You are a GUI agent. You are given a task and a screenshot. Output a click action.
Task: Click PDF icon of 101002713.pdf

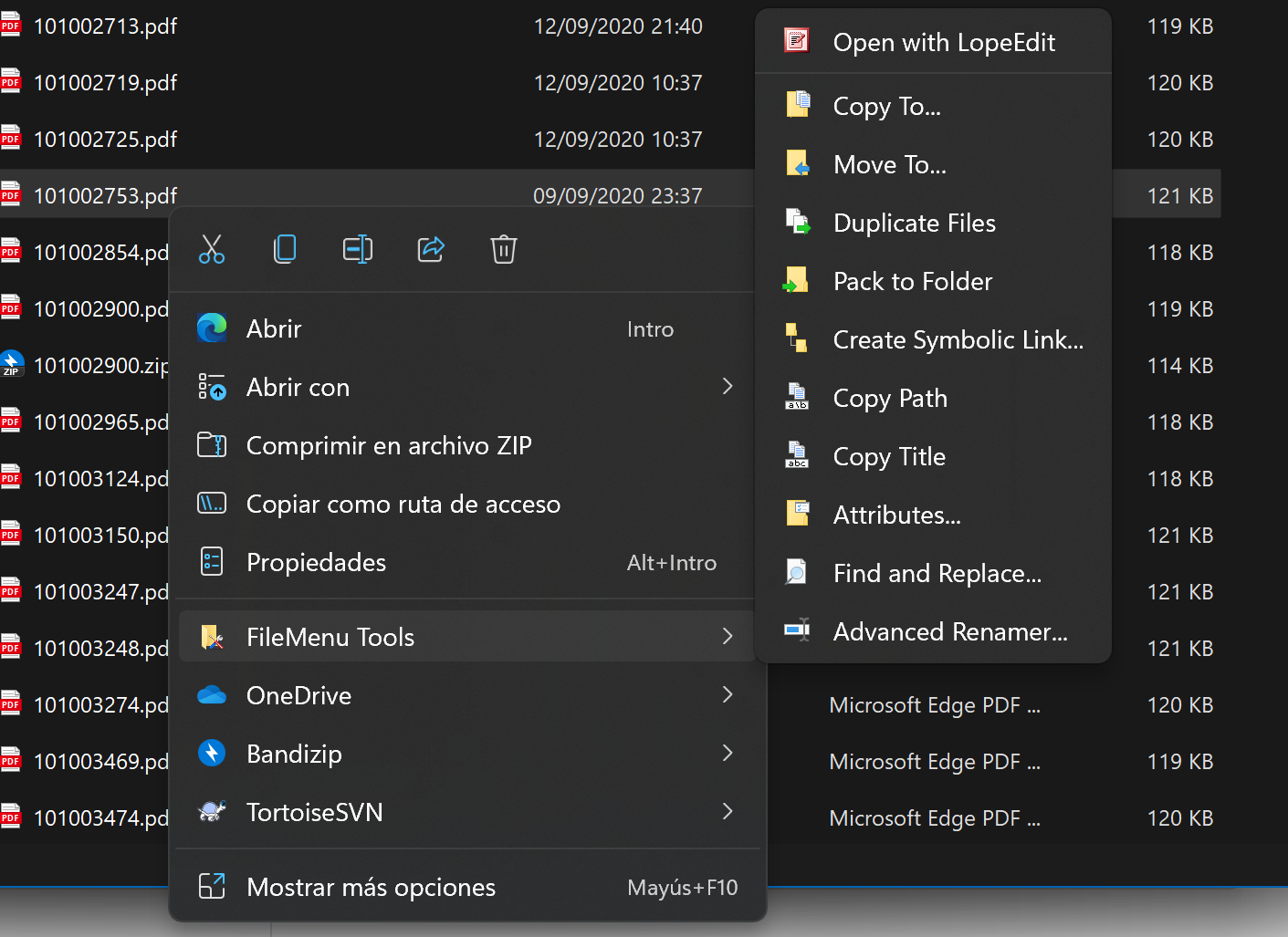10,25
